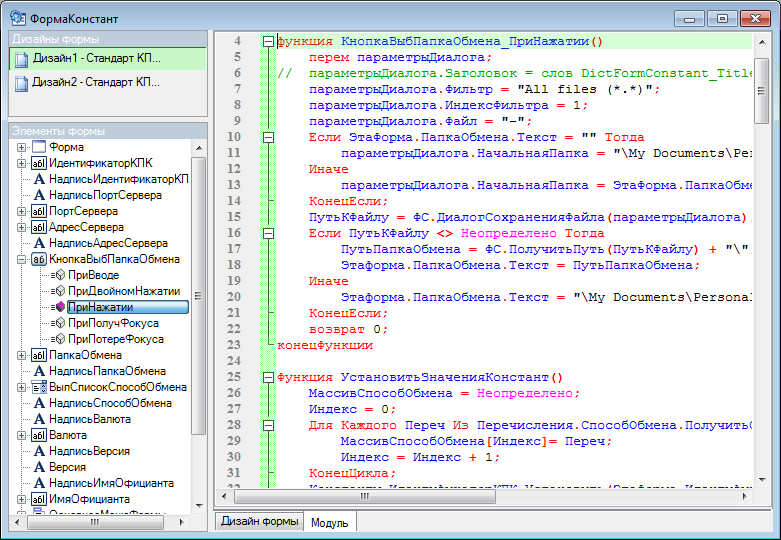This screenshot has height=540, width=781.
Task: Select Дизайн1 - Стандарт КП design
Action: pyautogui.click(x=108, y=58)
